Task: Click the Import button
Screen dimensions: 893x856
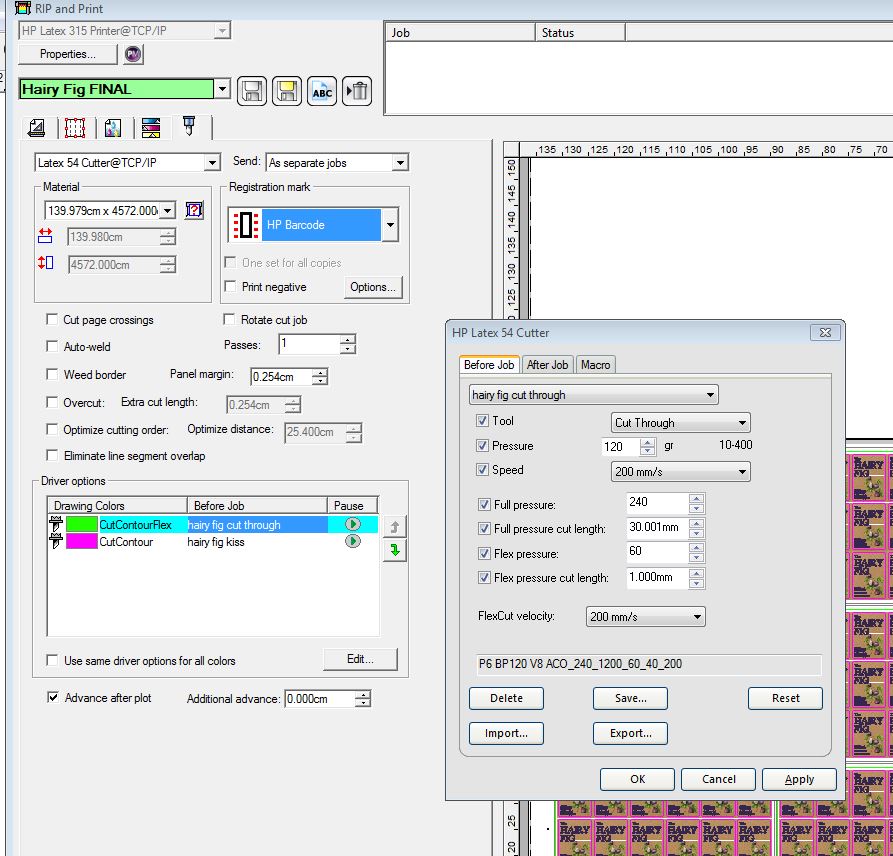Action: [506, 734]
